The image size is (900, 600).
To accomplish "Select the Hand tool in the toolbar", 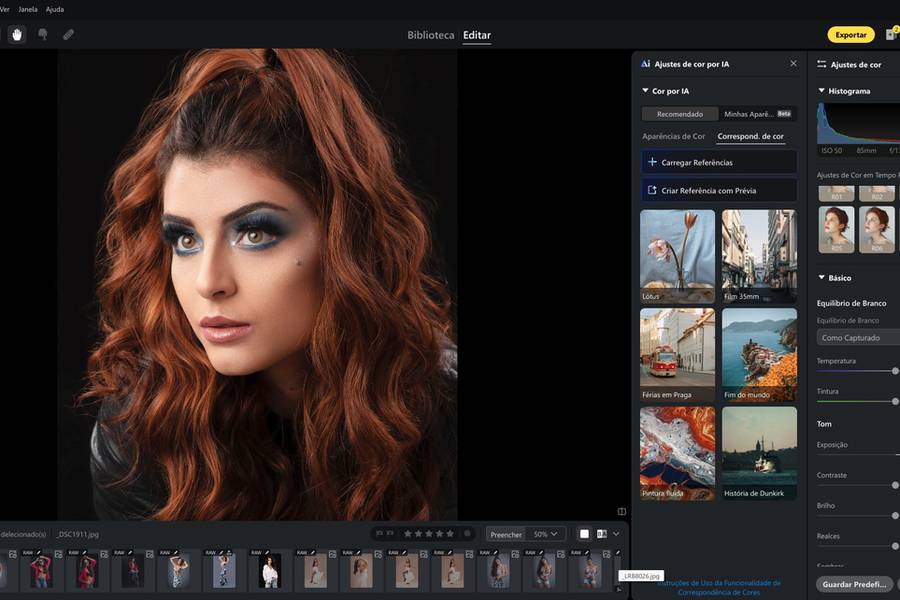I will [x=16, y=34].
